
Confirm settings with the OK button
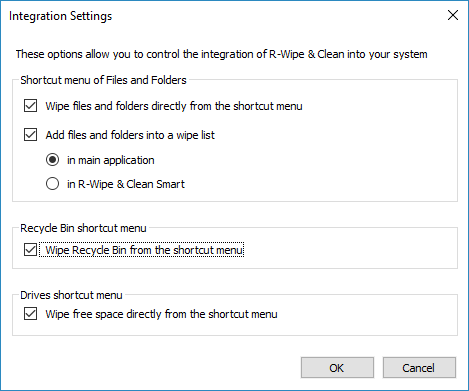(x=337, y=368)
